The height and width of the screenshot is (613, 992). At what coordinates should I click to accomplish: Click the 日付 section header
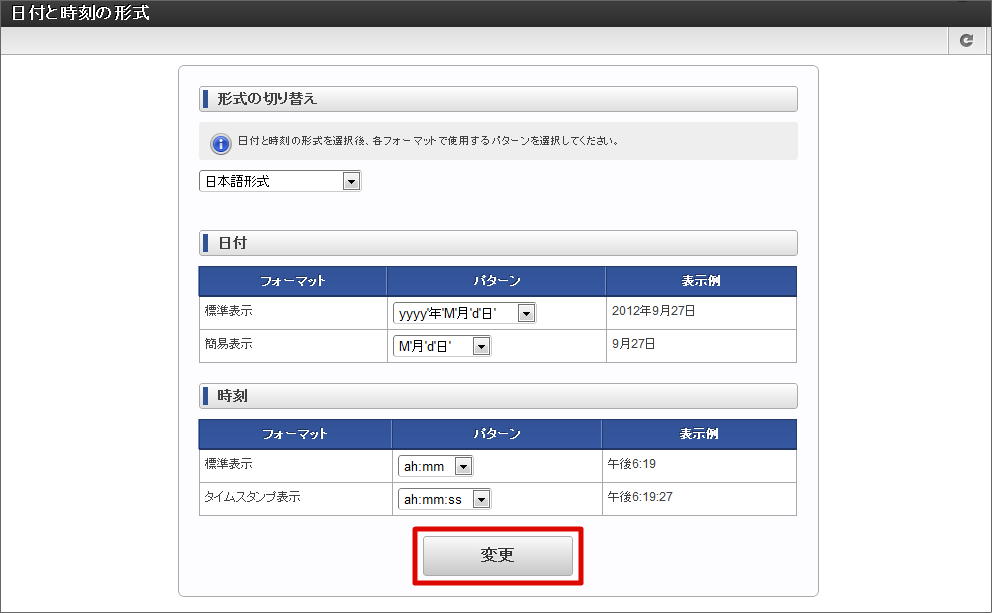point(498,243)
